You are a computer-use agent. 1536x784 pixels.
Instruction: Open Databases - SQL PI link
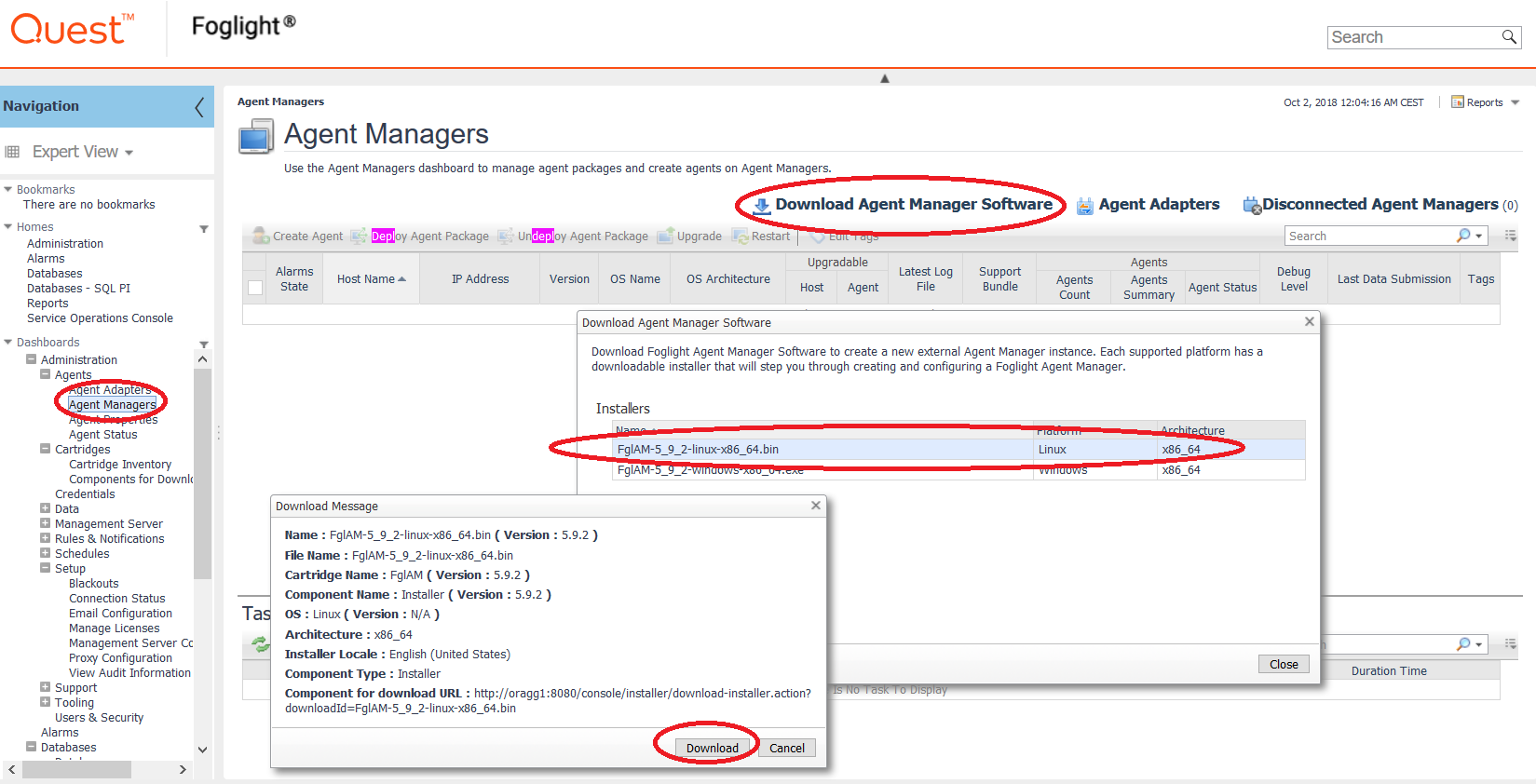(x=78, y=289)
